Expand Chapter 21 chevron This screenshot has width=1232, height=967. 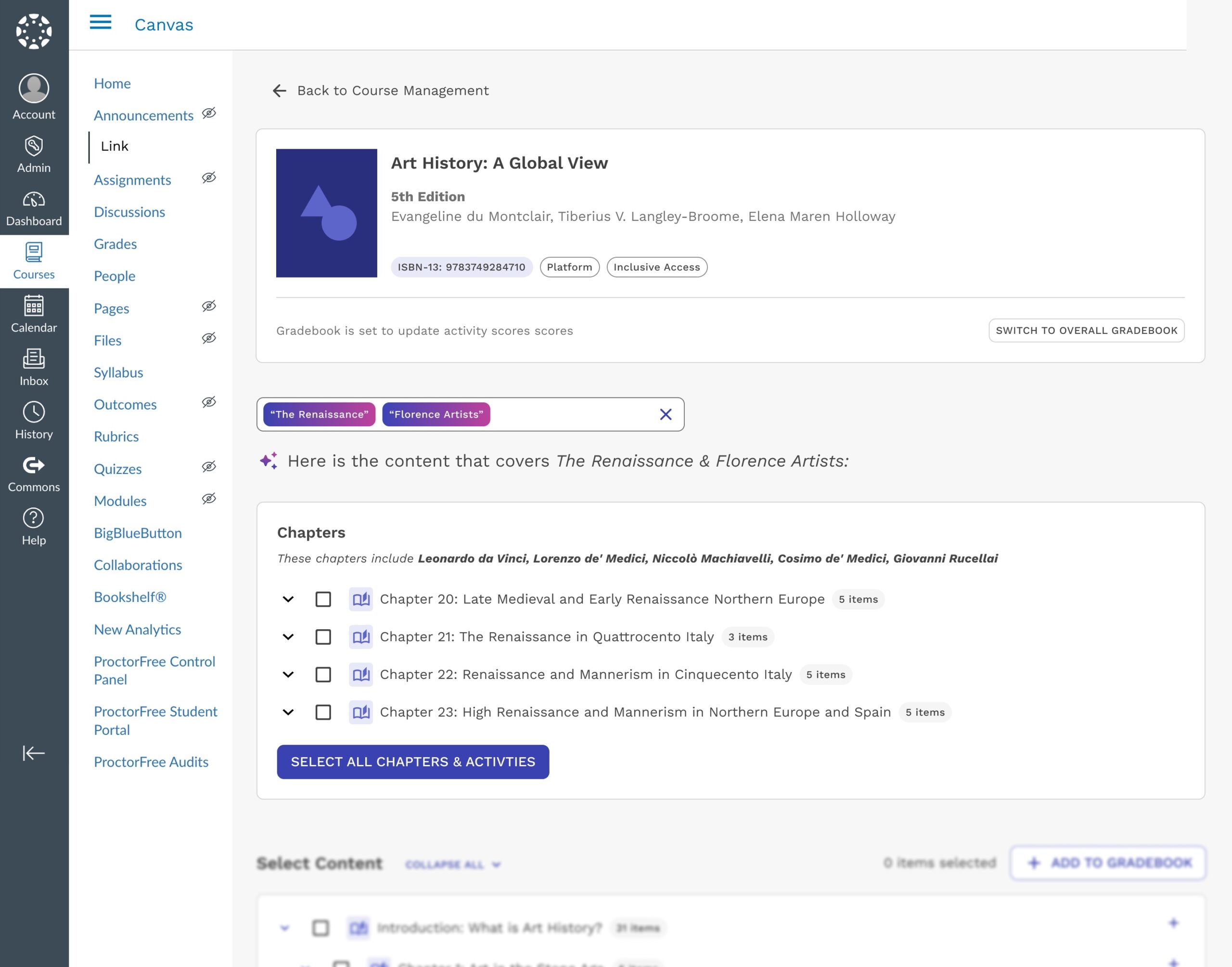click(x=288, y=637)
